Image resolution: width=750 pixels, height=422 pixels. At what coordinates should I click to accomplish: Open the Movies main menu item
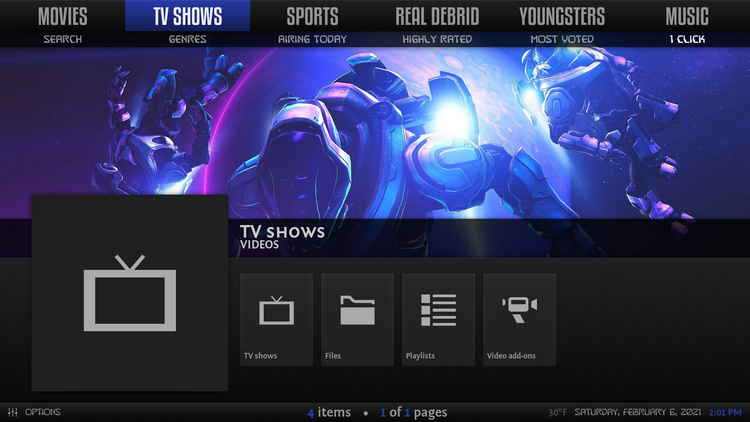(63, 16)
